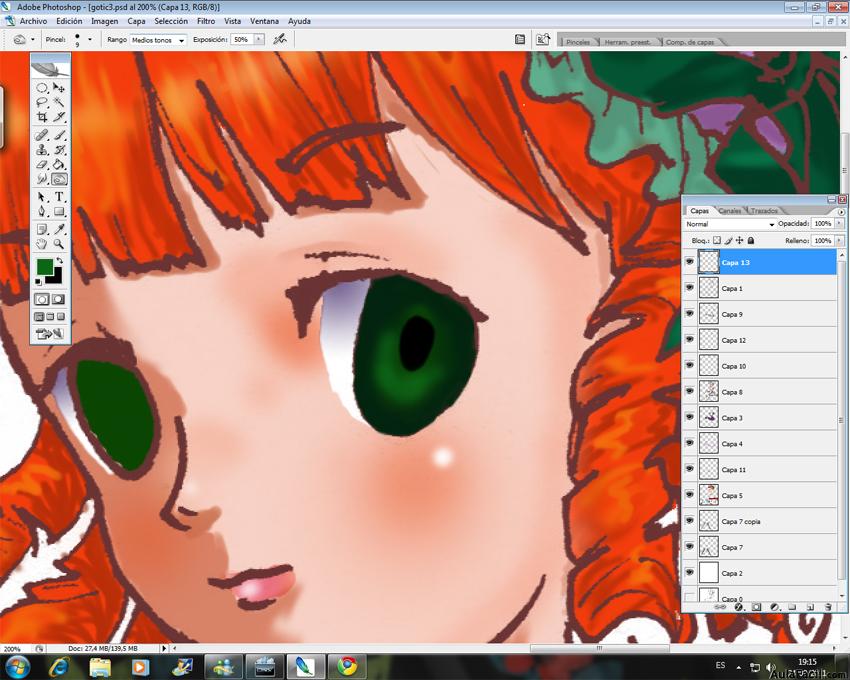Select the History Brush tool

[59, 150]
